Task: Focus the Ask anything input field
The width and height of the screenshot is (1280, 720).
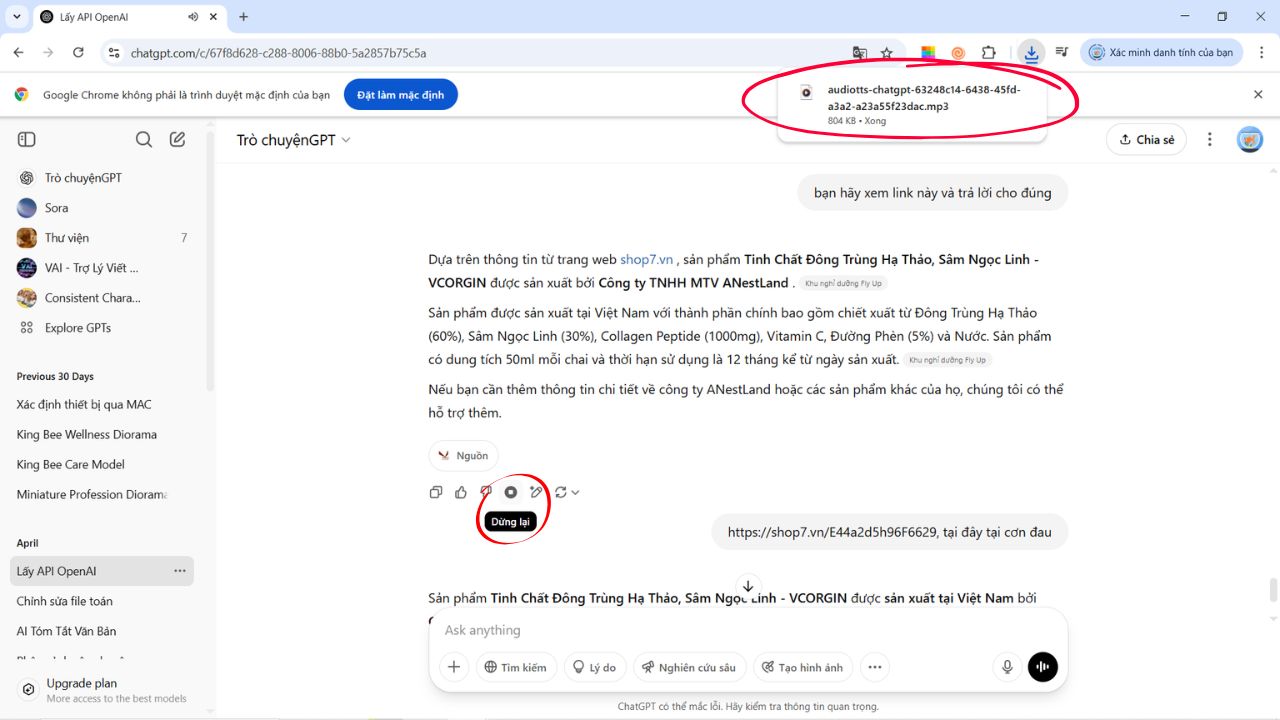Action: (x=748, y=630)
